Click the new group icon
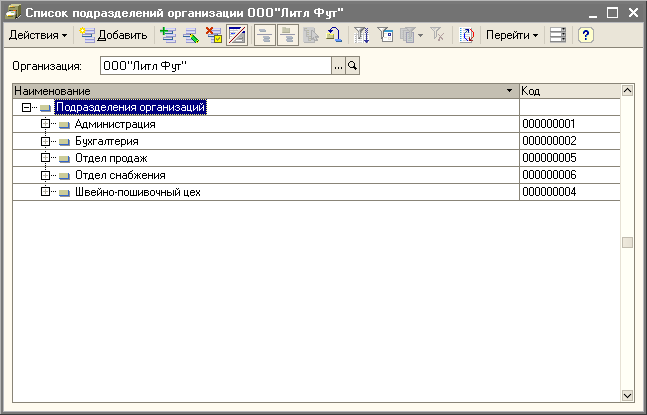The image size is (647, 415). (x=168, y=35)
